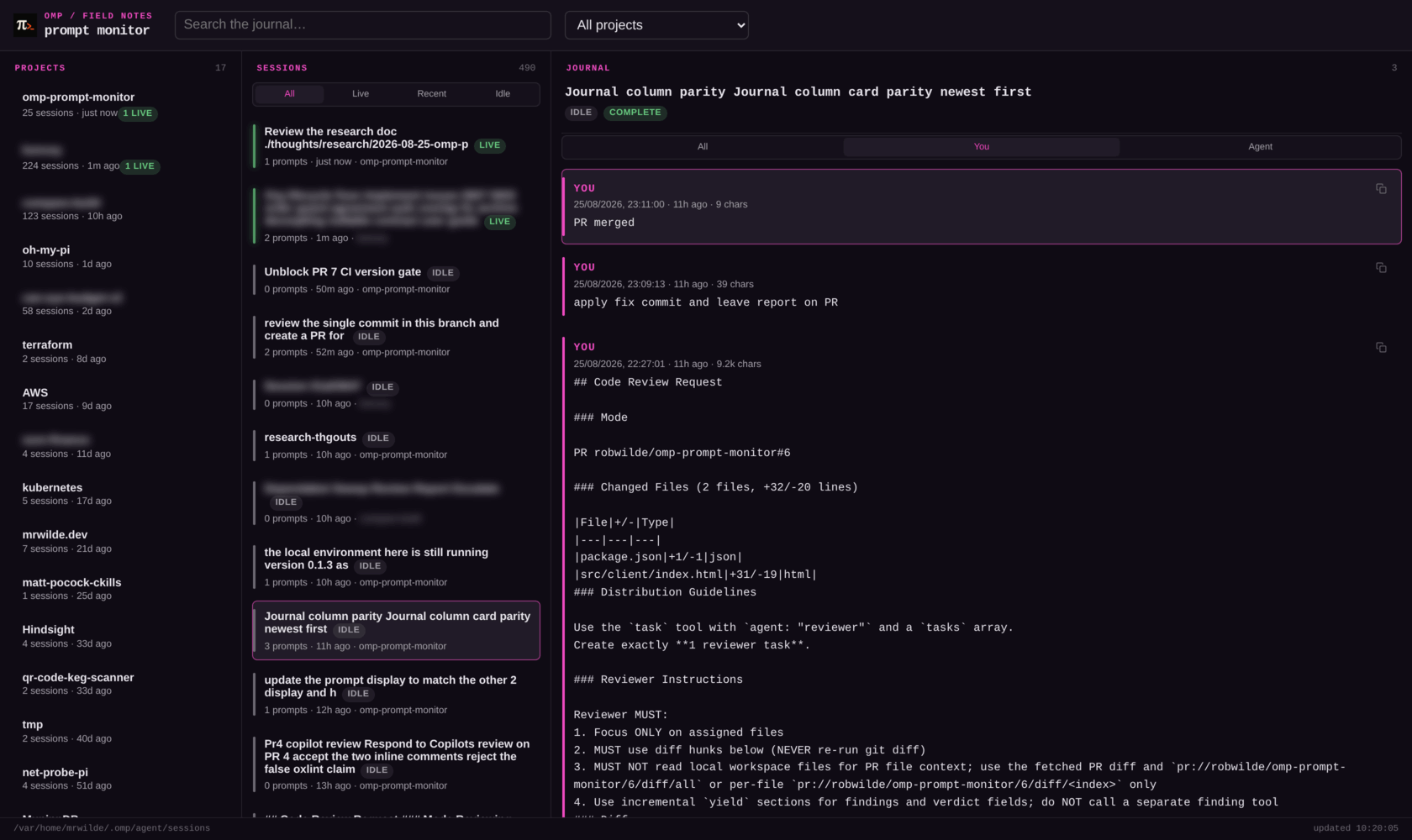Click the PROJECTS panel heading
Viewport: 1412px width, 840px height.
[40, 68]
